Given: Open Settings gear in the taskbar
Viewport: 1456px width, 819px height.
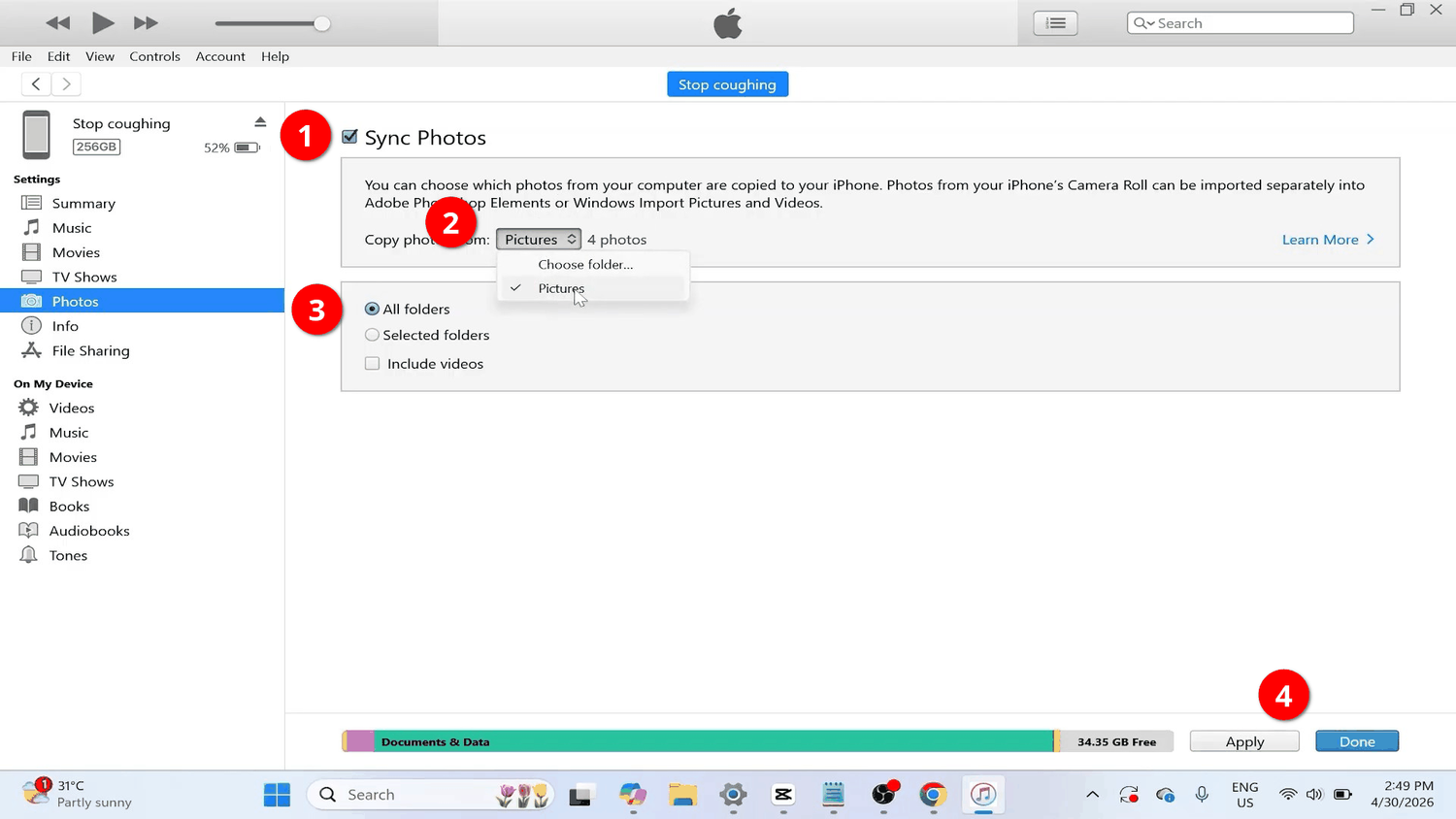Looking at the screenshot, I should coord(733,795).
